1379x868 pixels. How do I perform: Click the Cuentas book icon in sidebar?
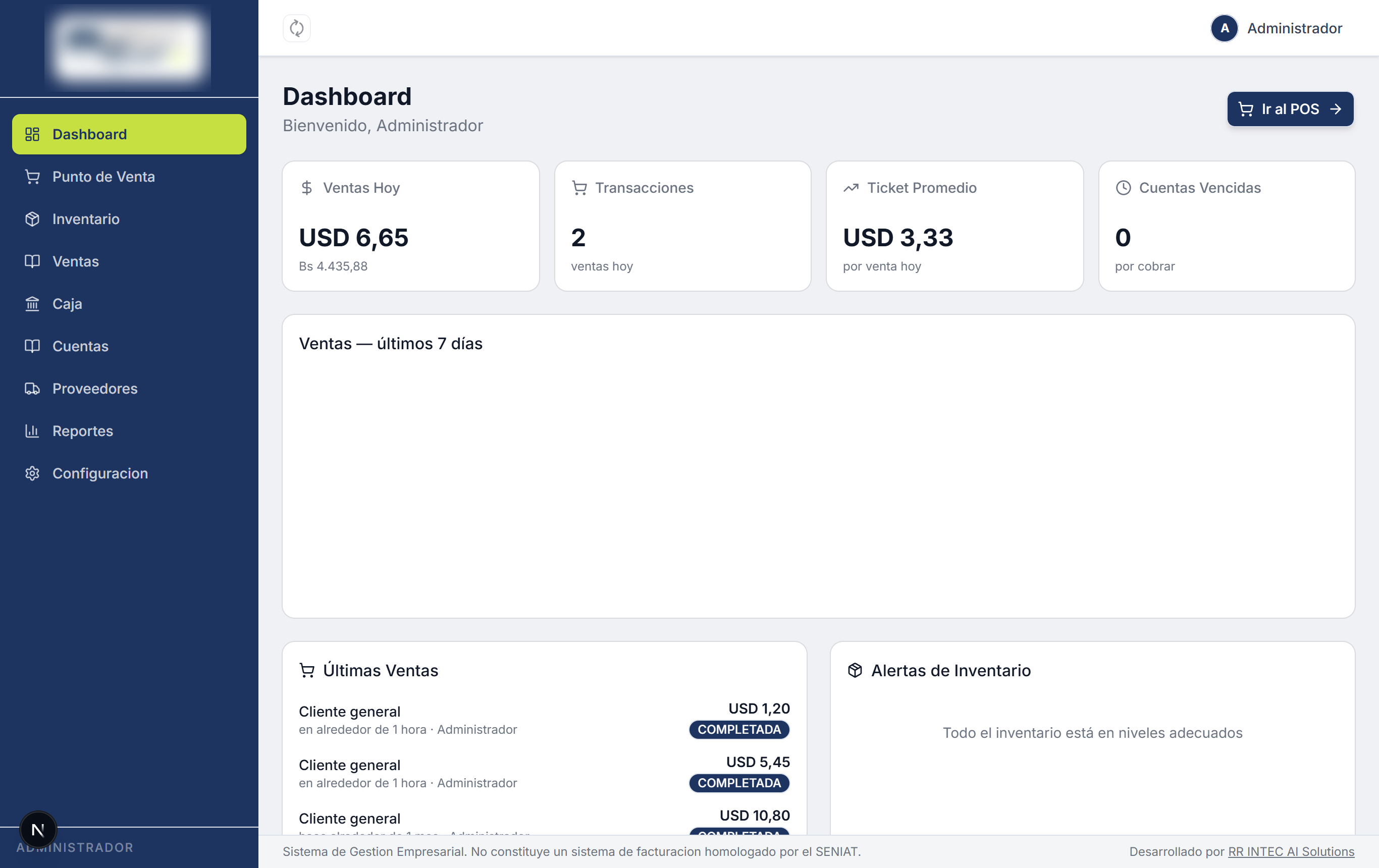(x=32, y=346)
